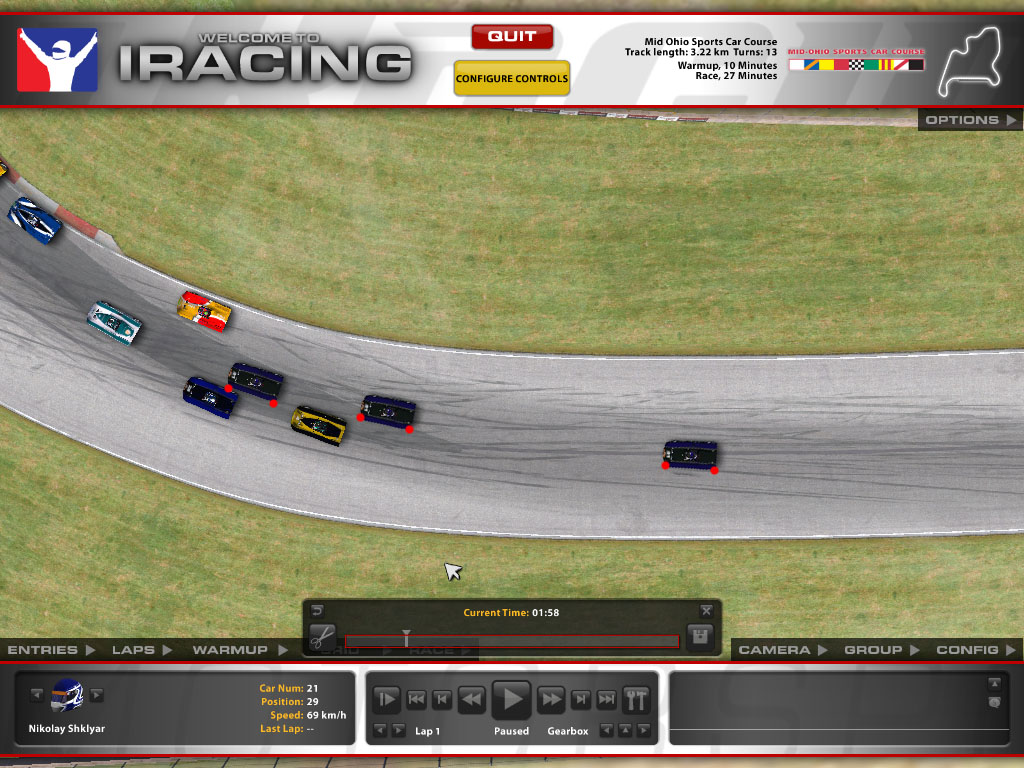1024x768 pixels.
Task: Select the previous driver arrow
Action: (37, 695)
